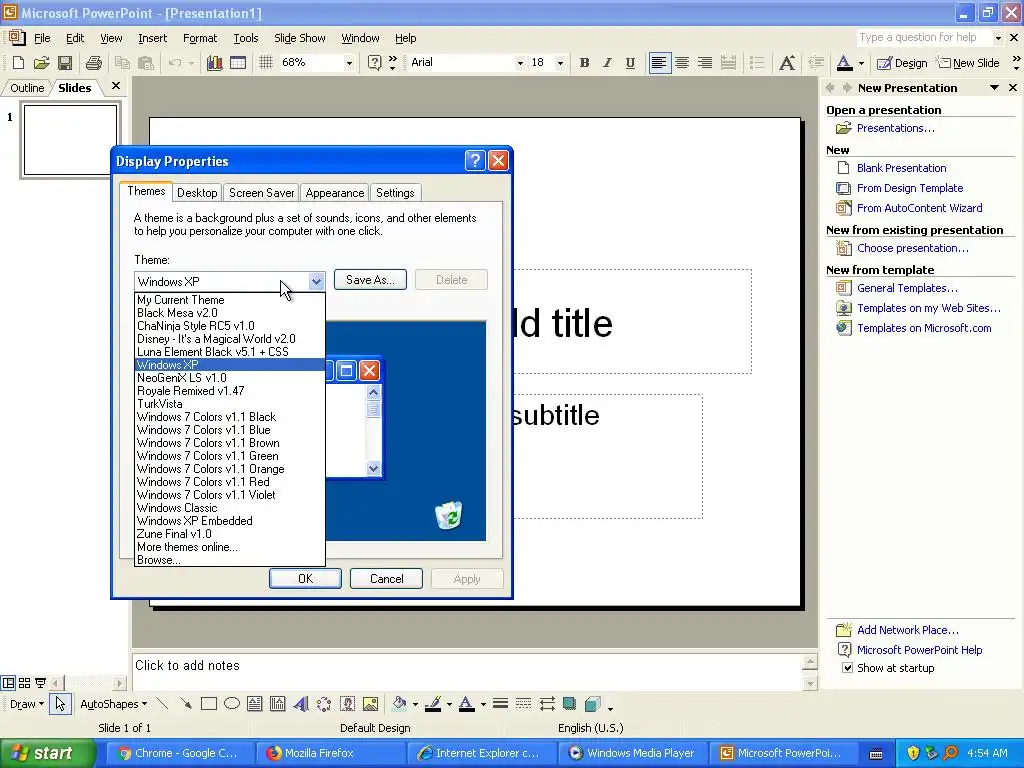Click slide 1 thumbnail in Slides pane
Screen dimensions: 1024x768
tap(71, 140)
